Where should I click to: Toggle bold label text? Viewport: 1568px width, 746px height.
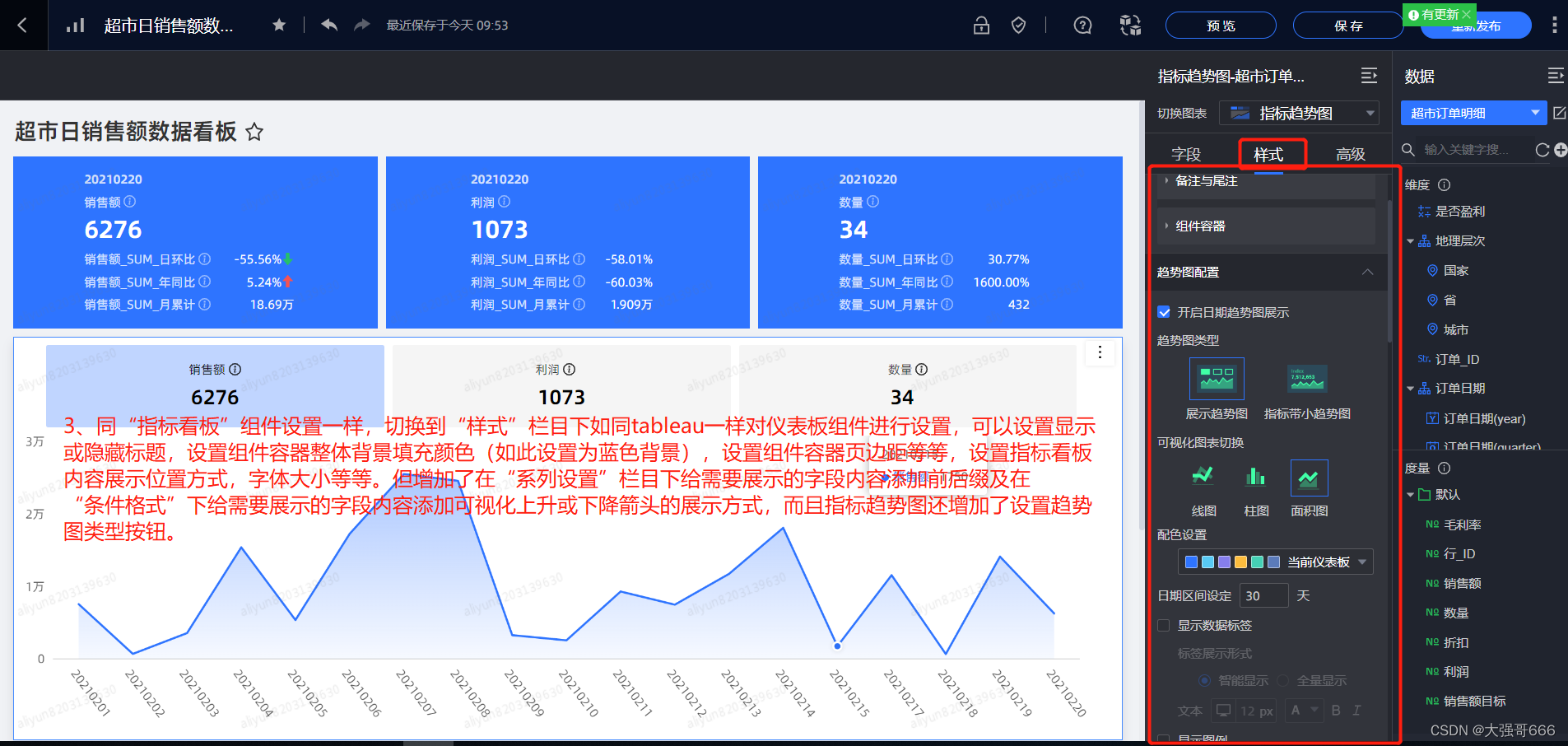pos(1336,711)
